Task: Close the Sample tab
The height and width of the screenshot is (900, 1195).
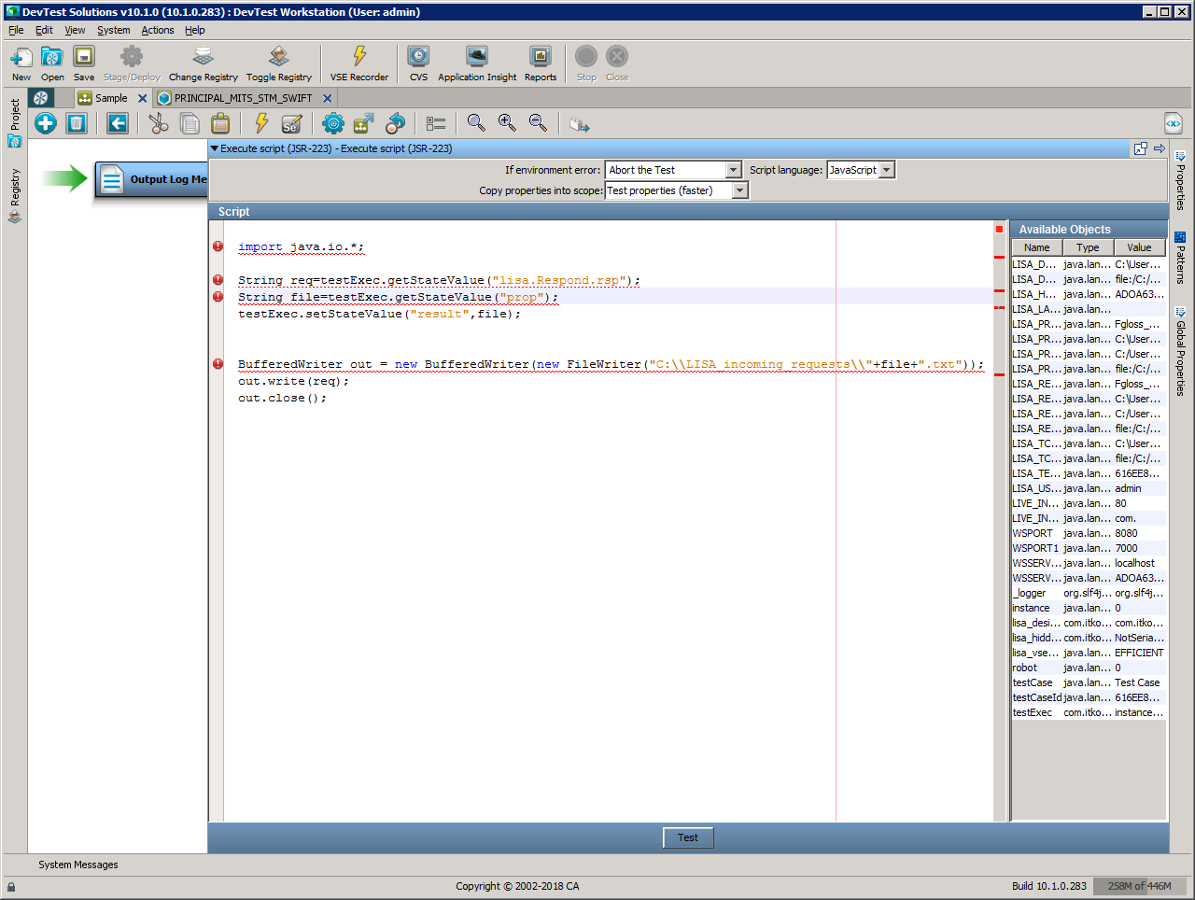Action: pos(142,98)
